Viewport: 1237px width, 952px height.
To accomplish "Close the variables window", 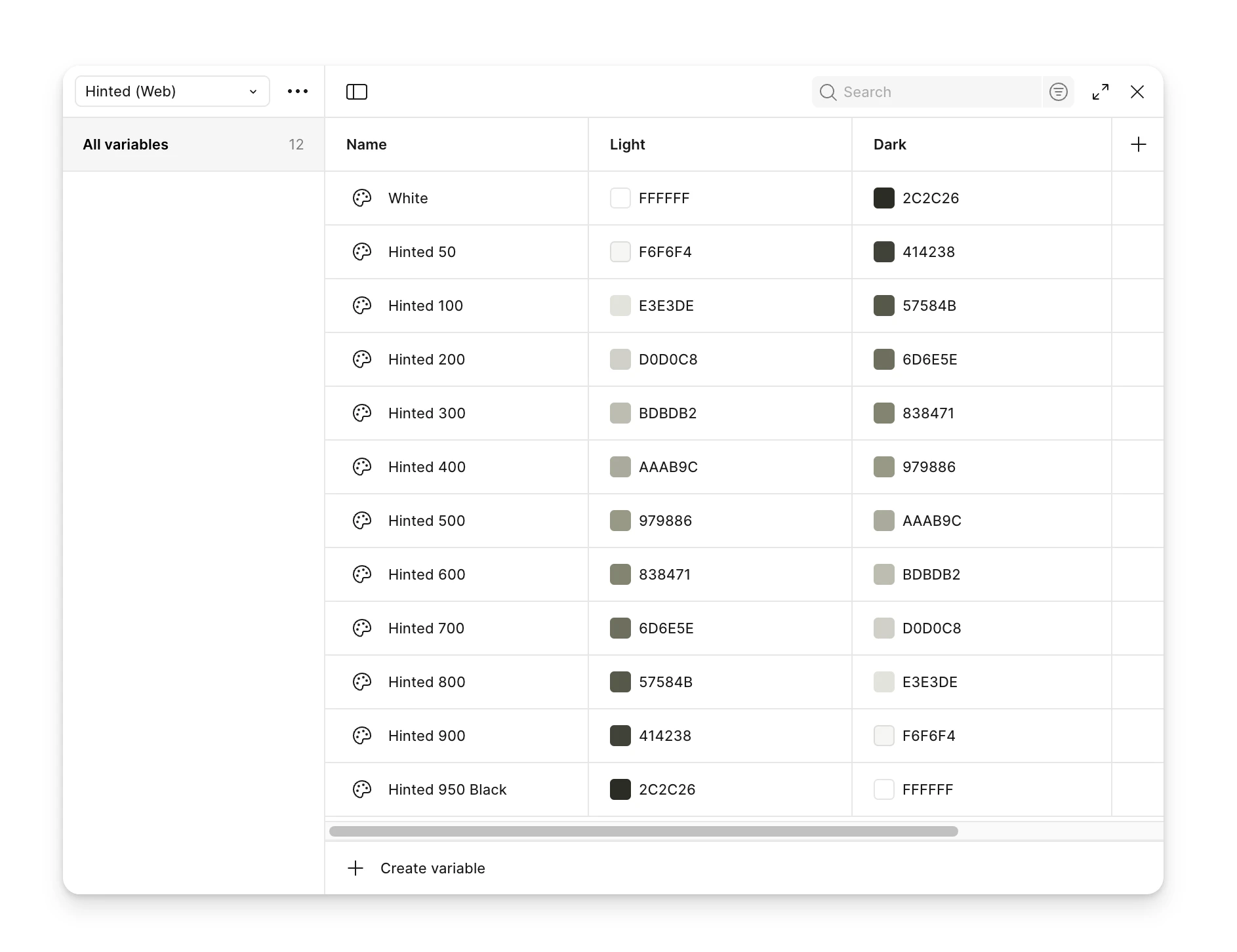I will click(1137, 92).
